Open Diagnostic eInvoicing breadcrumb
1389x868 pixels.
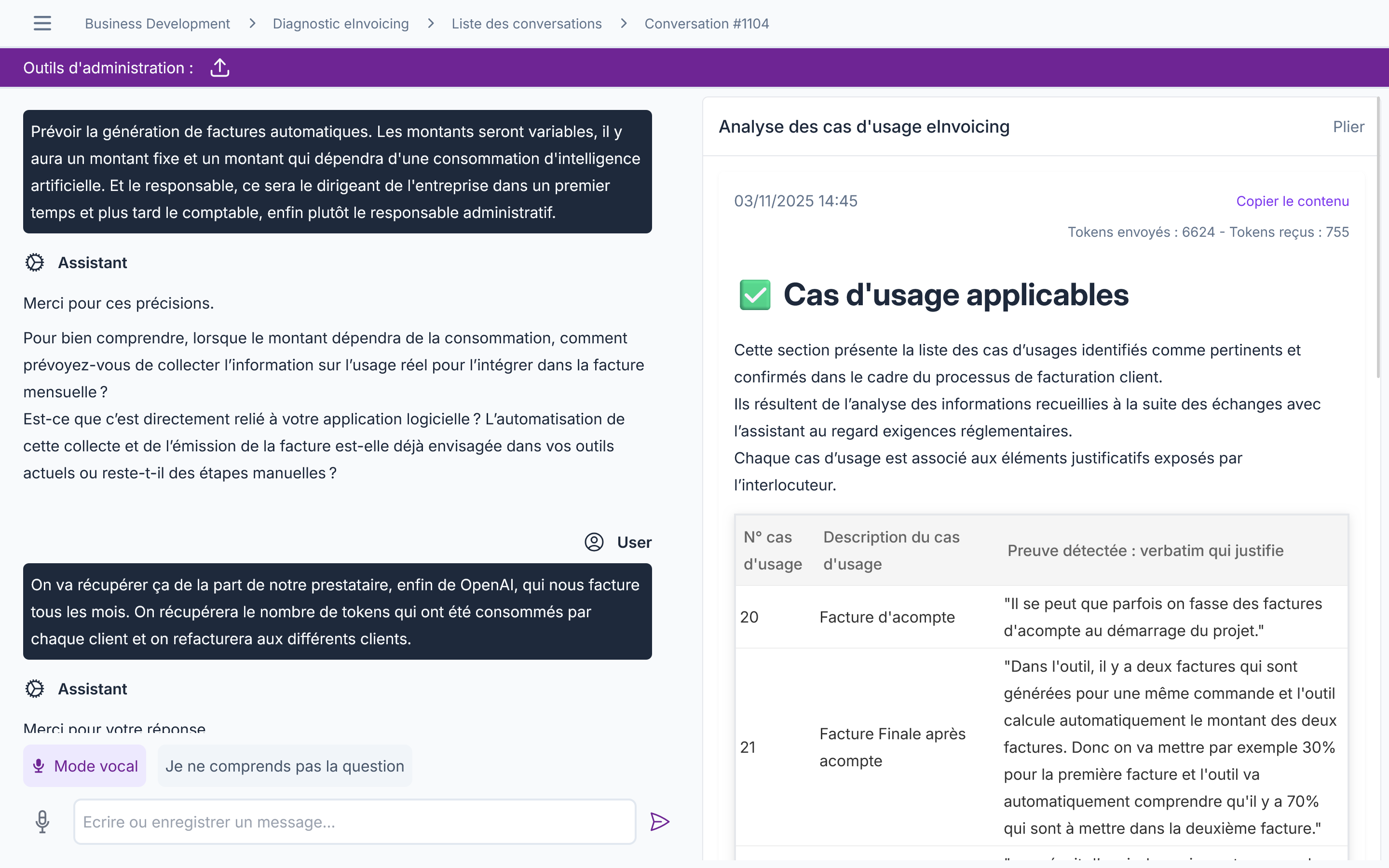[340, 24]
